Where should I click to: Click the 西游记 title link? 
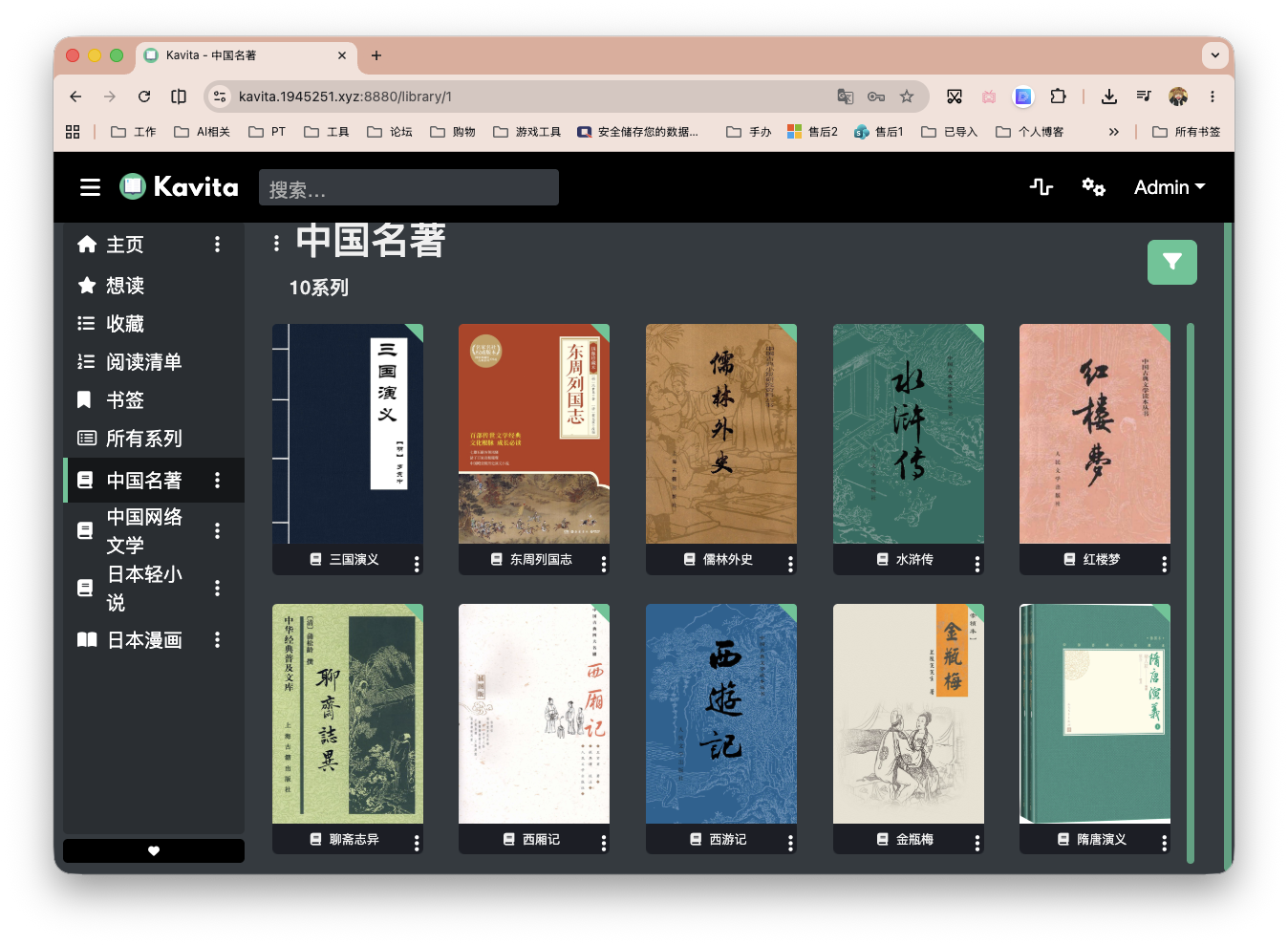pos(728,840)
